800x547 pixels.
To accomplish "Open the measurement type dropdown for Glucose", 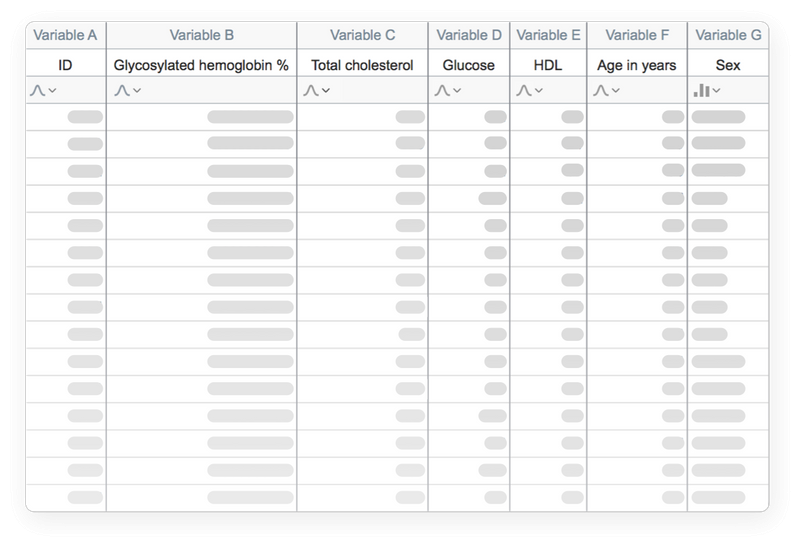I will (457, 91).
